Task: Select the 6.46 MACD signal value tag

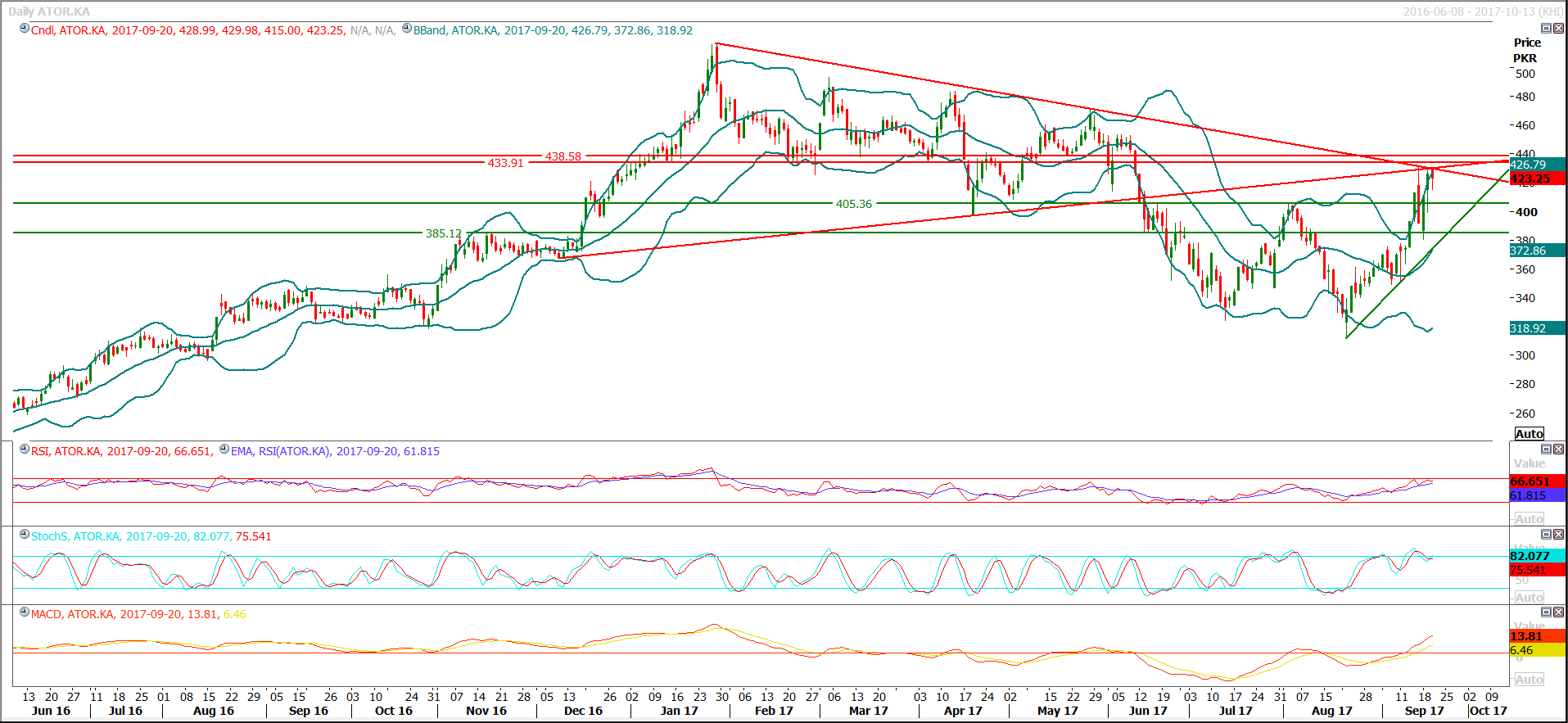Action: [x=1538, y=650]
